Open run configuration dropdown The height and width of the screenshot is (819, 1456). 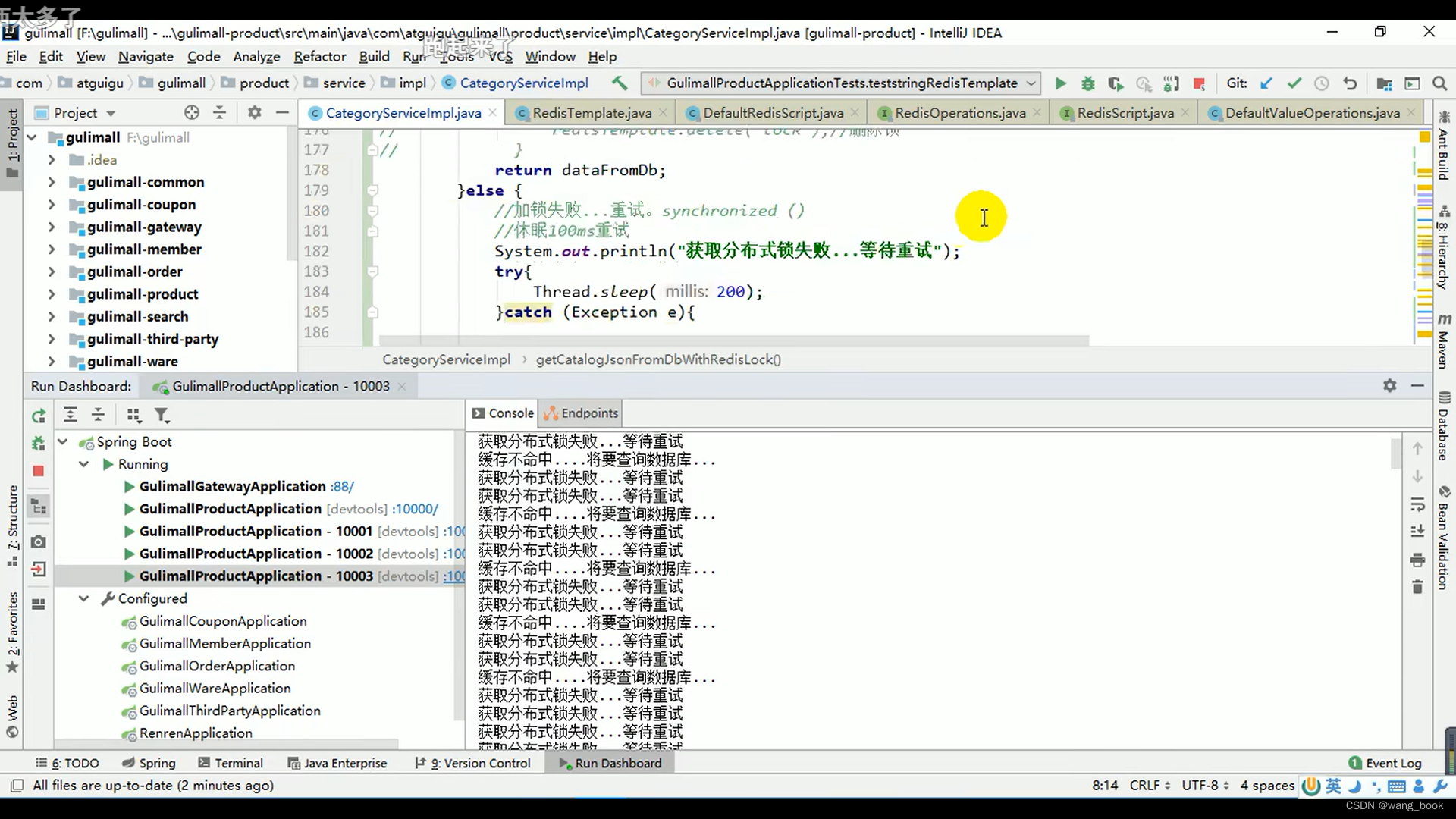tap(840, 83)
